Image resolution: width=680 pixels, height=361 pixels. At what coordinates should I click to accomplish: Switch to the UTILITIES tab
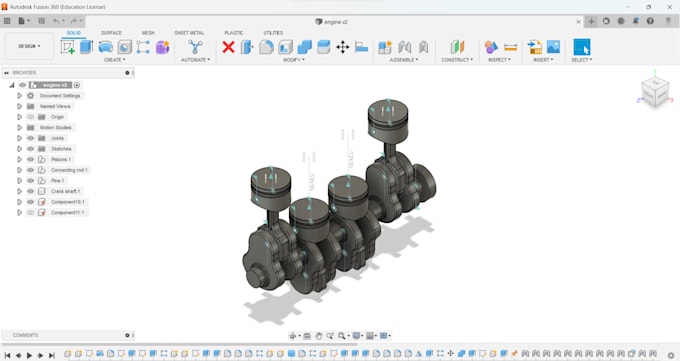click(x=273, y=33)
